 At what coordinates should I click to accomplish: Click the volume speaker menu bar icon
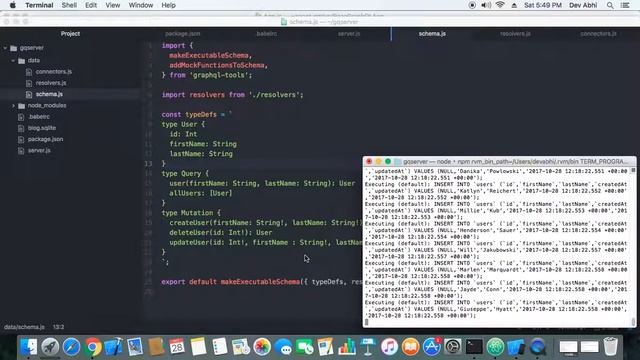click(x=486, y=5)
